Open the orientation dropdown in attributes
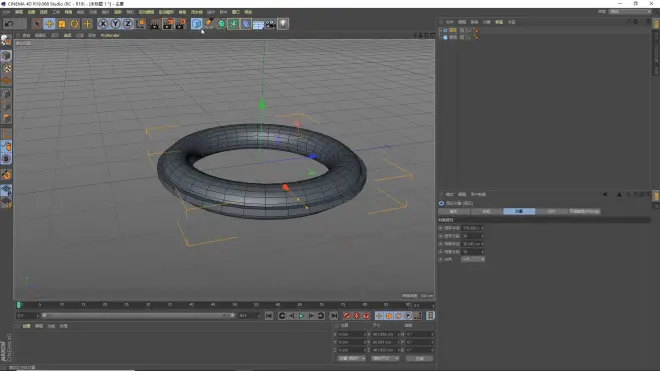The height and width of the screenshot is (371, 660). 473,259
